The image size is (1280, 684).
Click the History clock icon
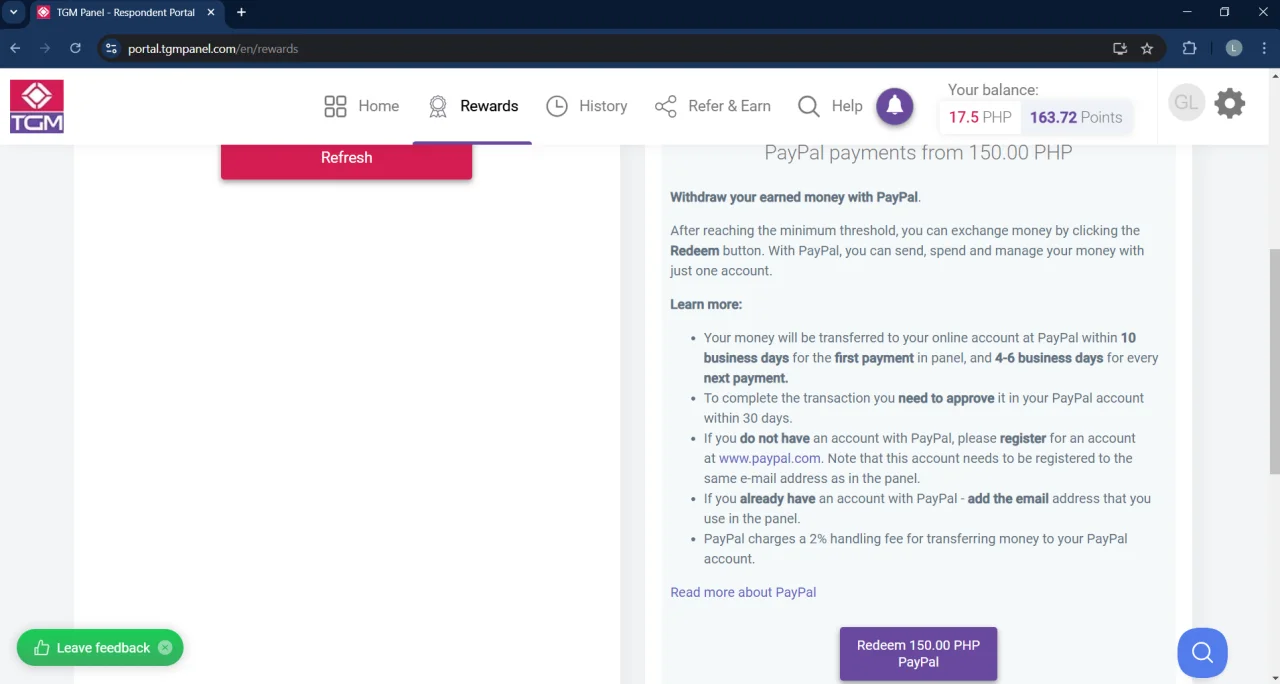557,106
